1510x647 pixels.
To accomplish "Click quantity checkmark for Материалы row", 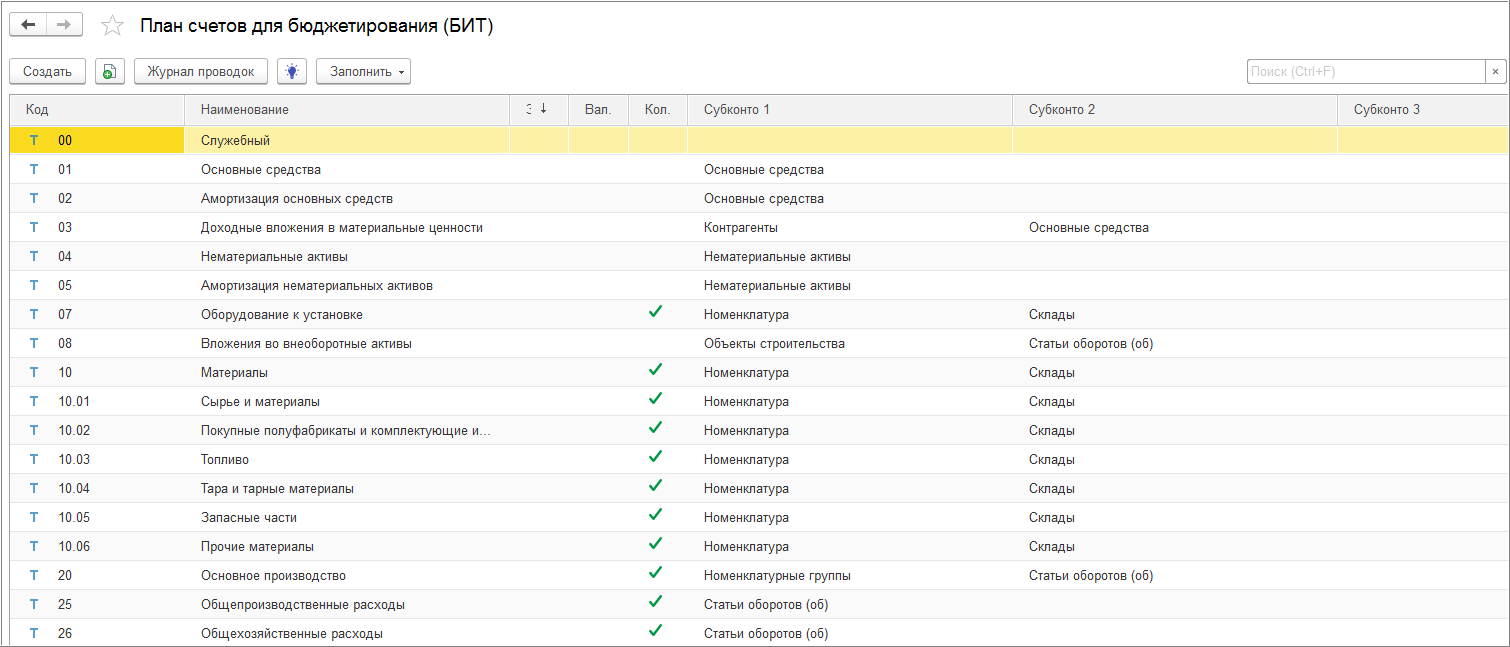I will point(656,371).
